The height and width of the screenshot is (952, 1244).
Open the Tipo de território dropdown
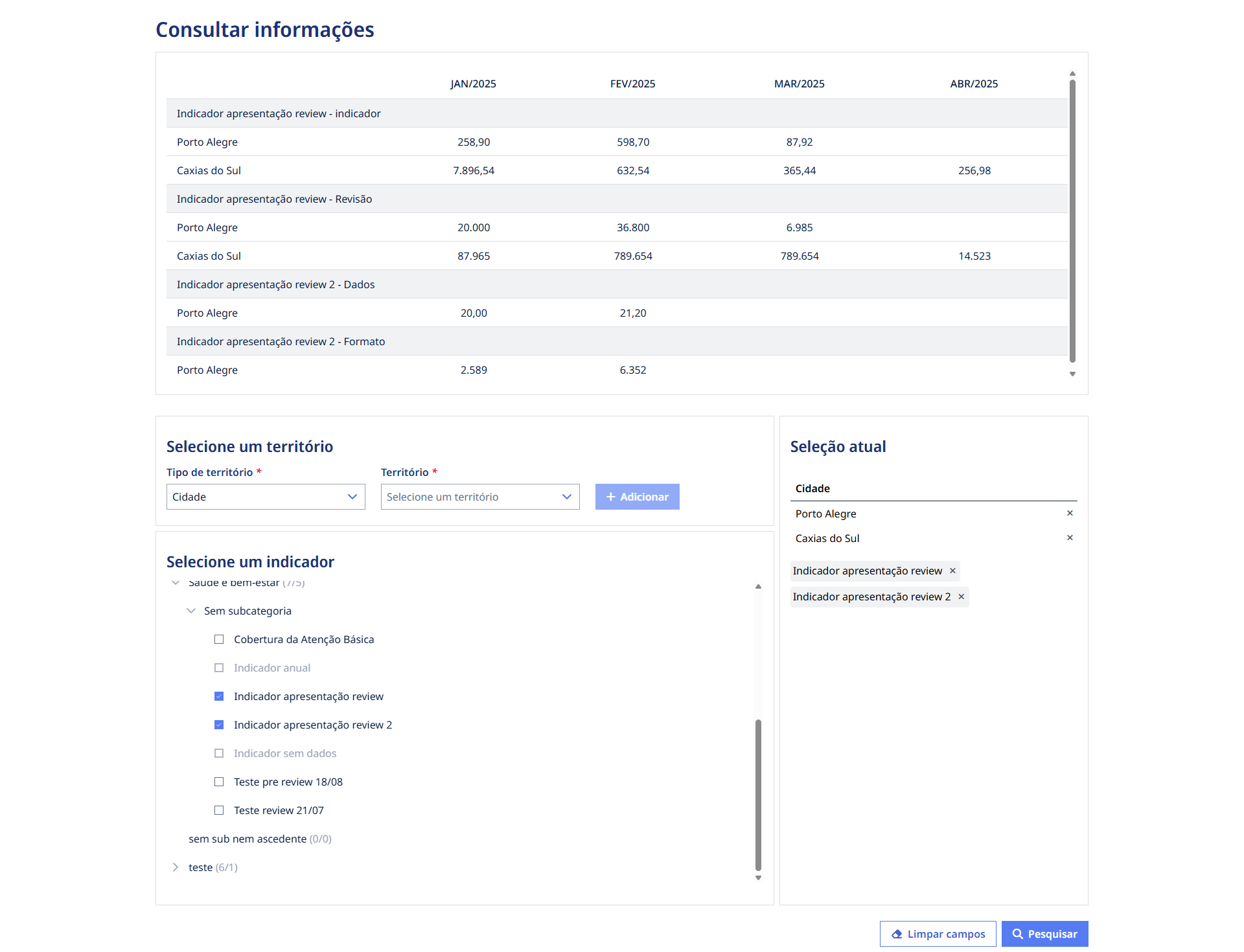266,497
